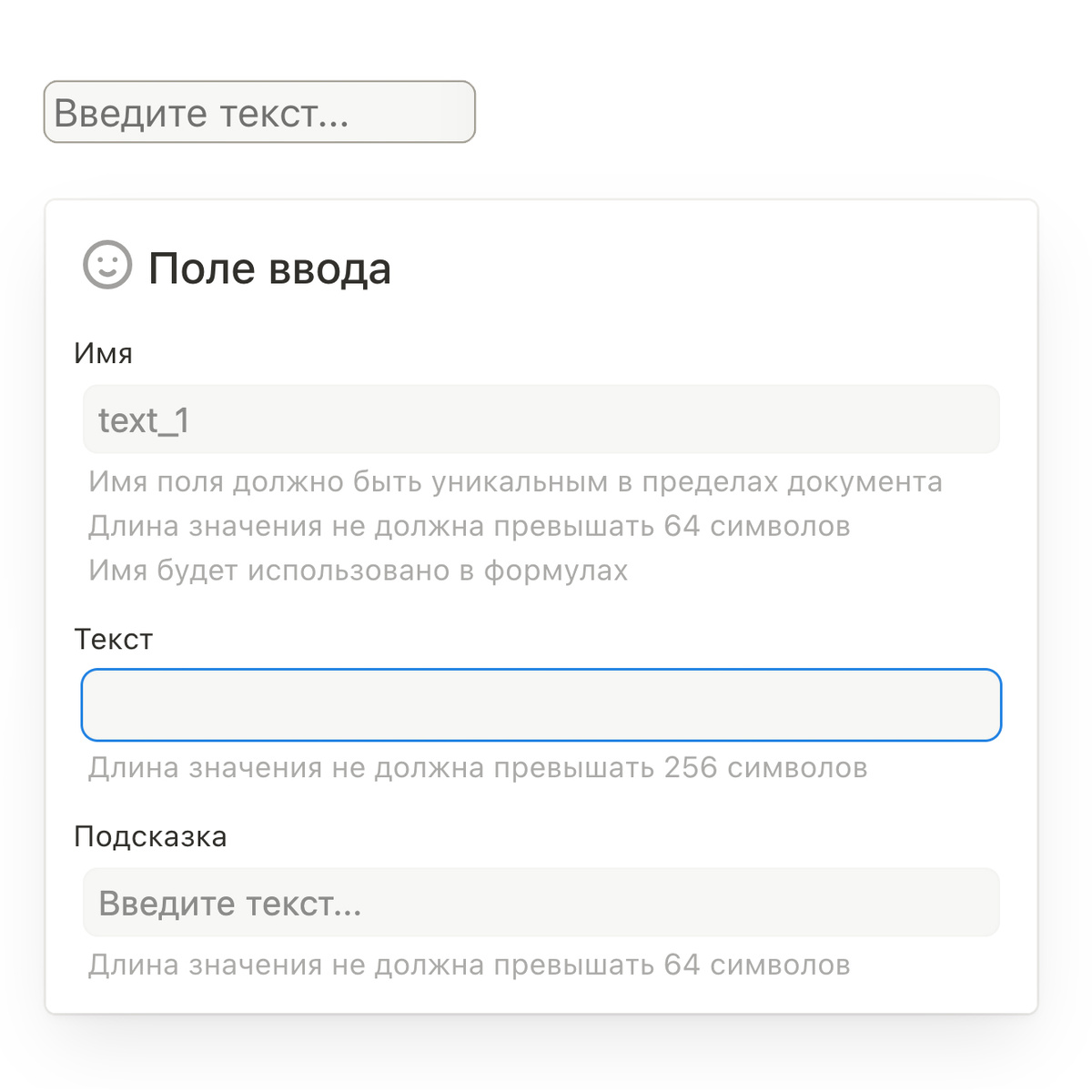Viewport: 1092px width, 1092px height.
Task: Click the 'Имя' field label
Action: click(x=103, y=353)
